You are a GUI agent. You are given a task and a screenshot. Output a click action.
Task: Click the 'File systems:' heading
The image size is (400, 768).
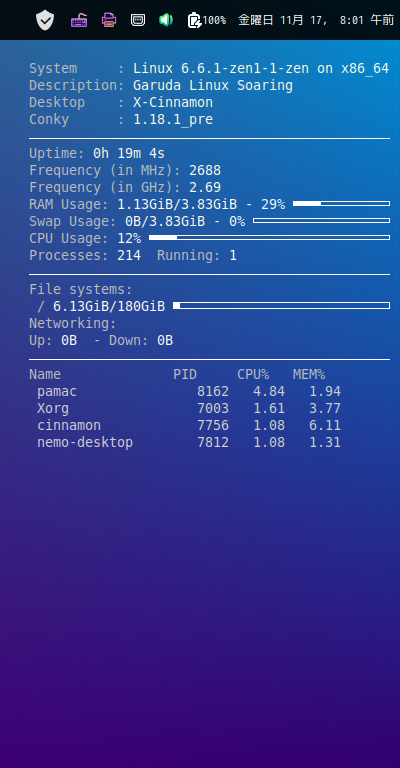point(81,290)
